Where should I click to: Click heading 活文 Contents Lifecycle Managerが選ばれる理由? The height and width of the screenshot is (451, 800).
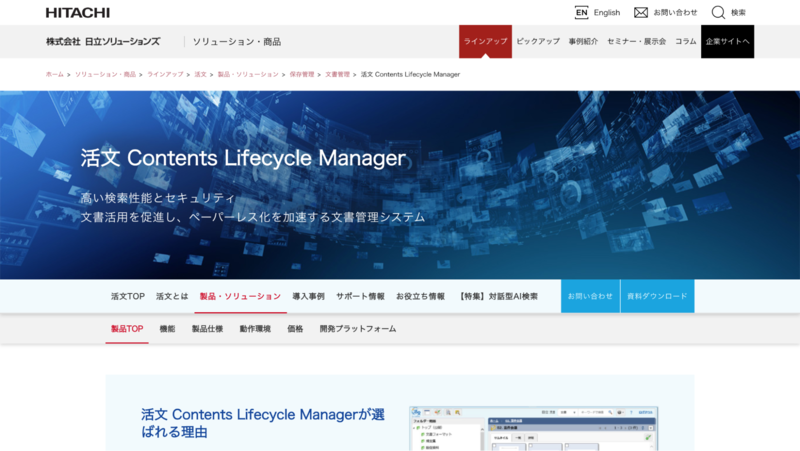[263, 423]
